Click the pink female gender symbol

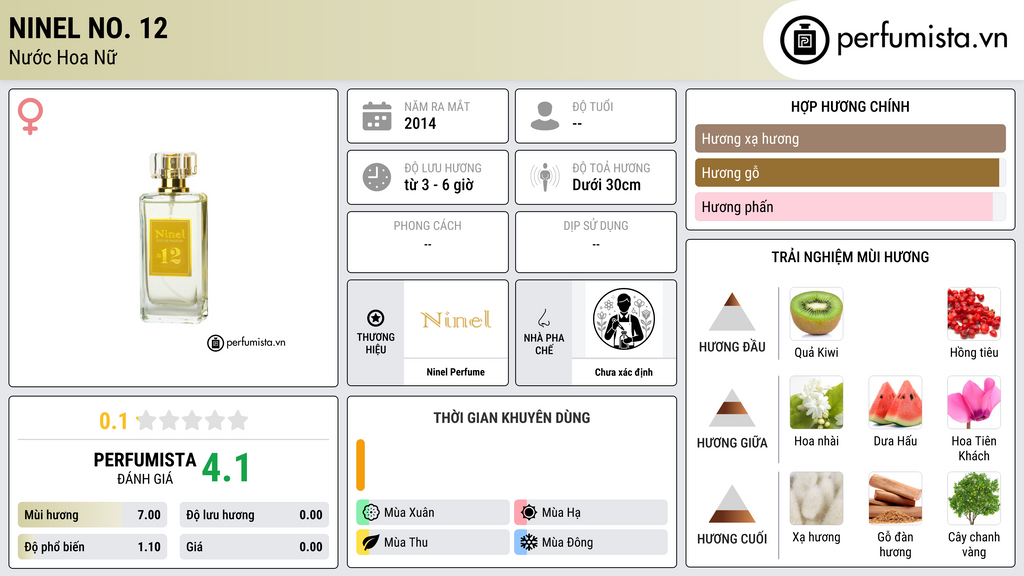pyautogui.click(x=30, y=116)
